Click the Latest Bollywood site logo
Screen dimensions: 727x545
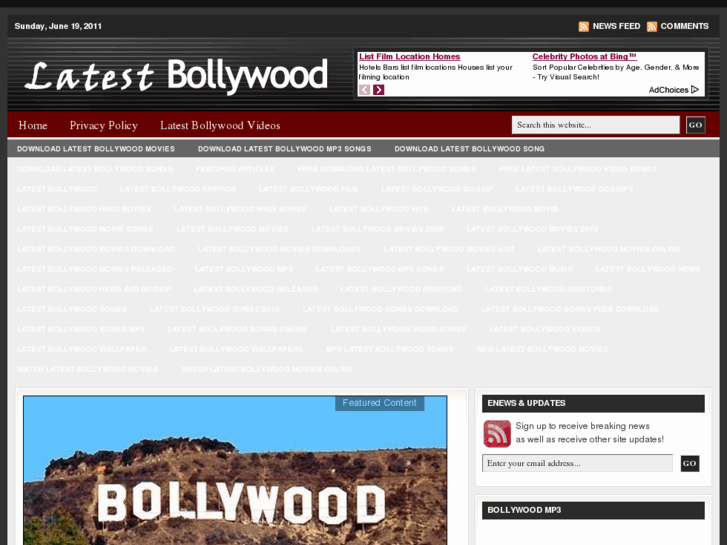pos(176,75)
